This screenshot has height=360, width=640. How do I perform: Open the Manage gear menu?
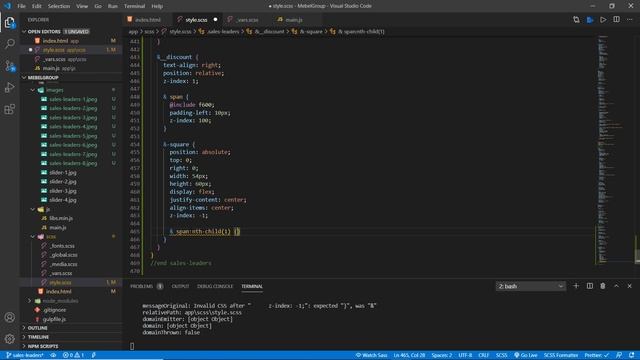tap(10, 338)
